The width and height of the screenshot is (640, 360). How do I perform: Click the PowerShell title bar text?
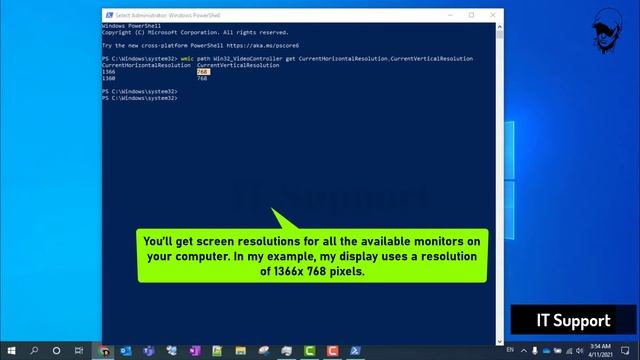(x=168, y=15)
